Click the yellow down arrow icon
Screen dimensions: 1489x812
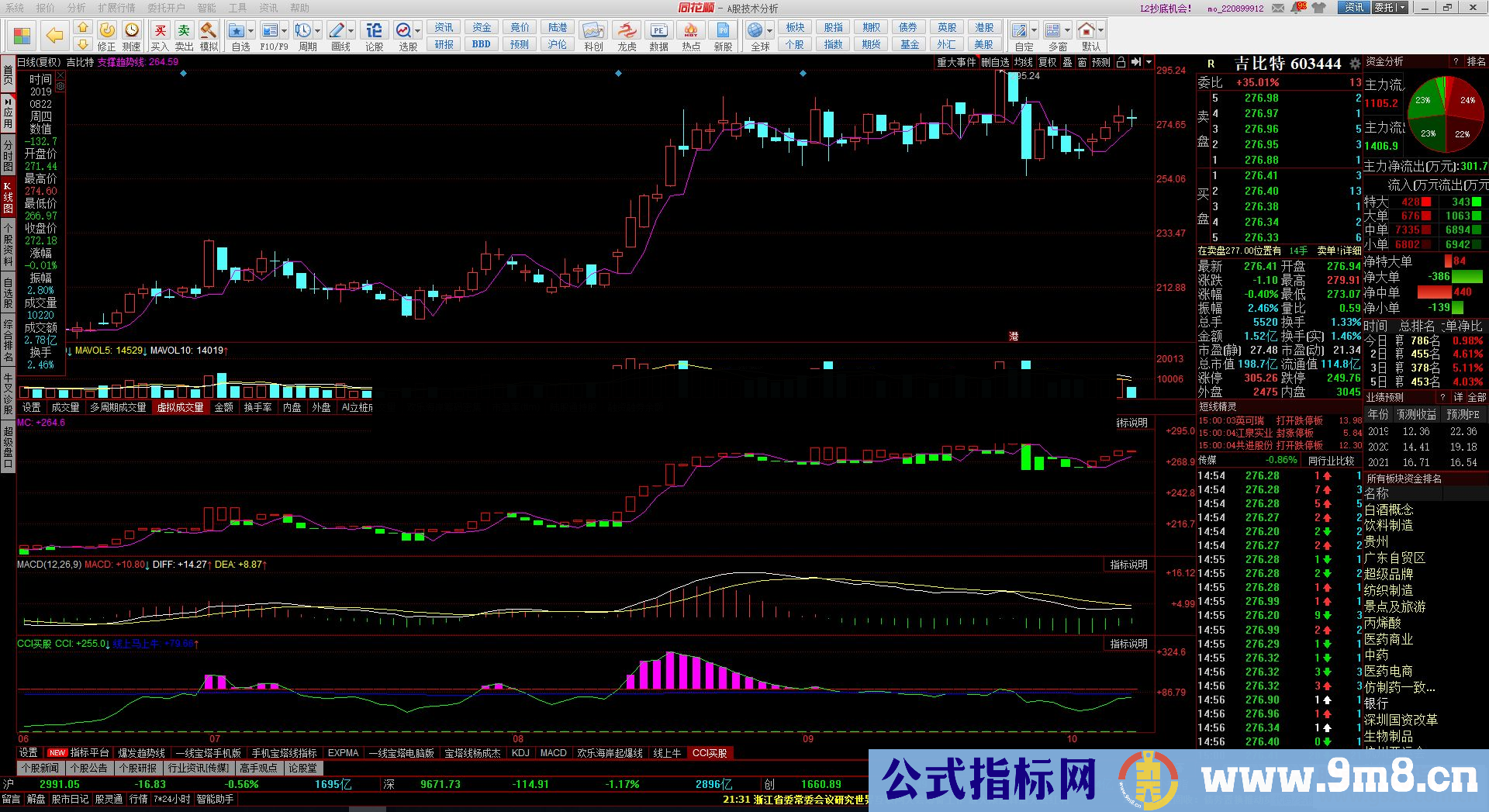tap(83, 44)
